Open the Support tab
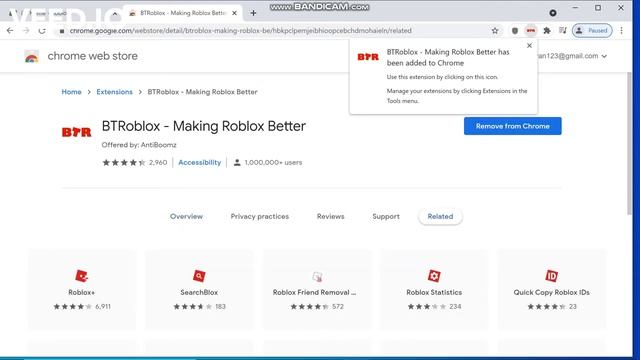 point(386,216)
